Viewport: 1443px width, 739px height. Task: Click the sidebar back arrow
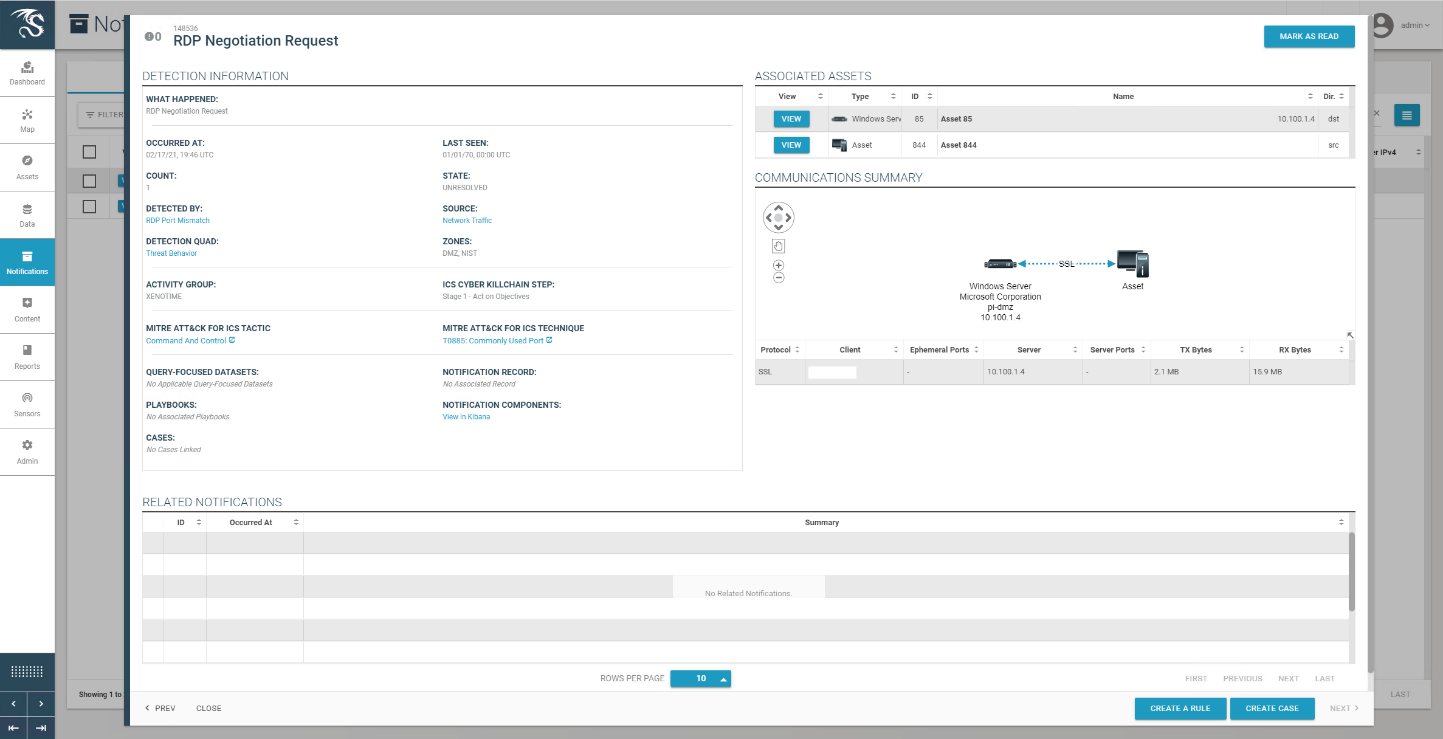coord(14,704)
